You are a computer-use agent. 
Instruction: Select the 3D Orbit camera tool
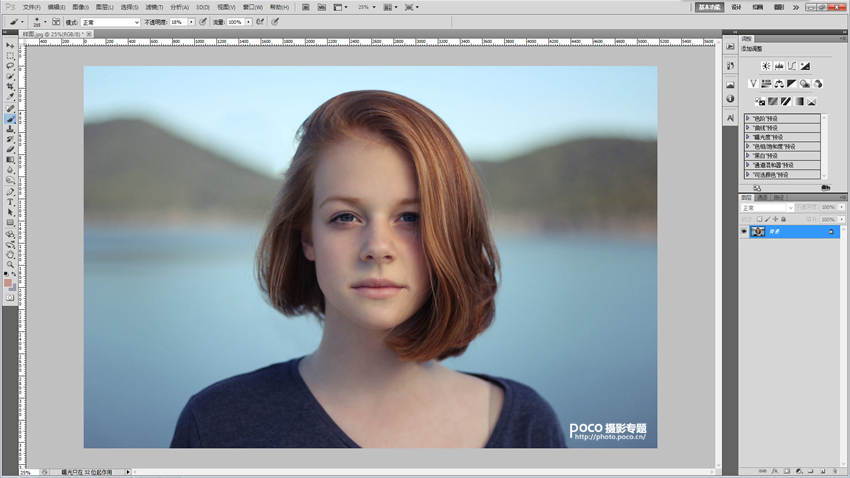[10, 245]
